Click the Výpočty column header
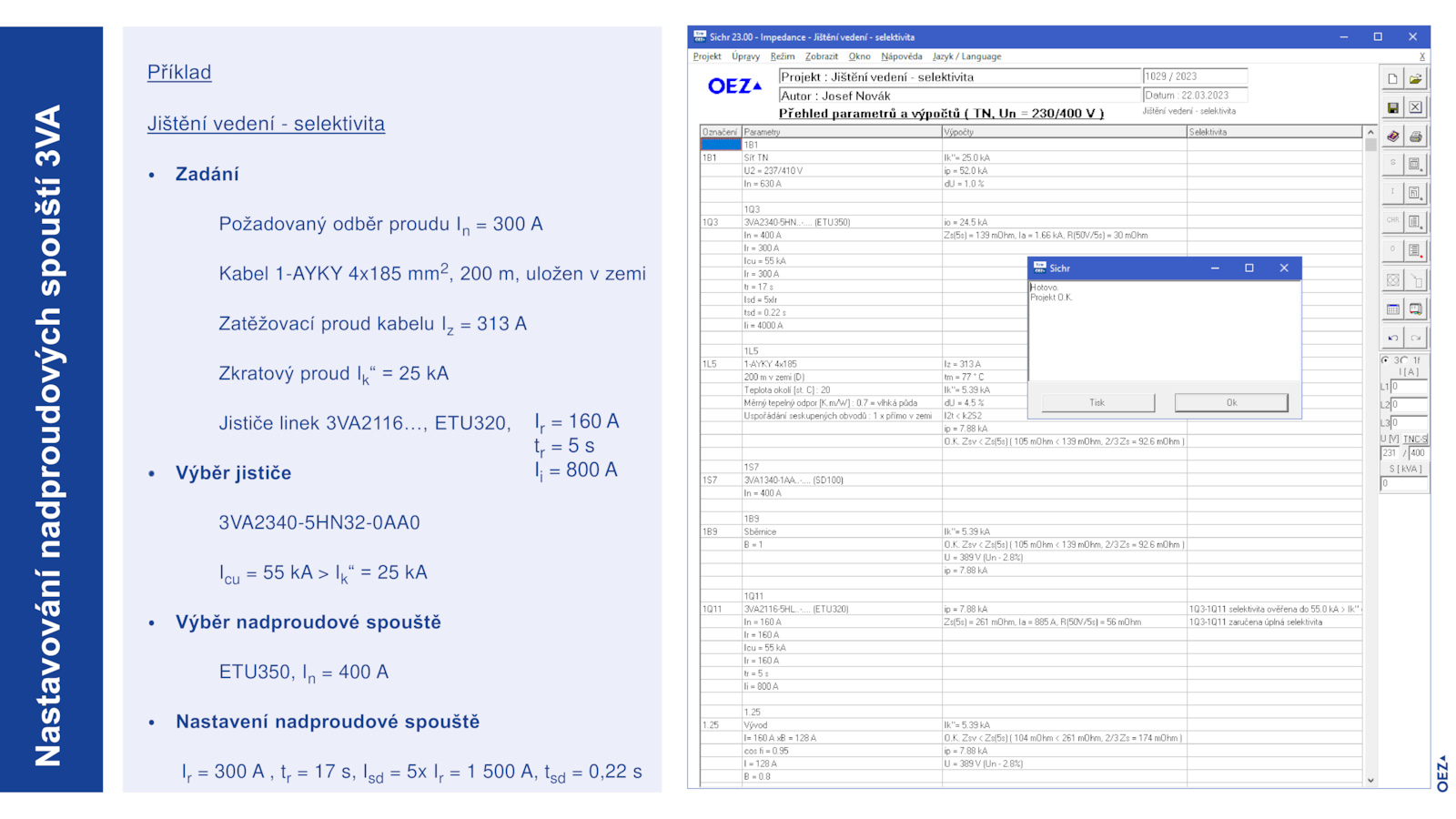1456x819 pixels. (x=1064, y=132)
